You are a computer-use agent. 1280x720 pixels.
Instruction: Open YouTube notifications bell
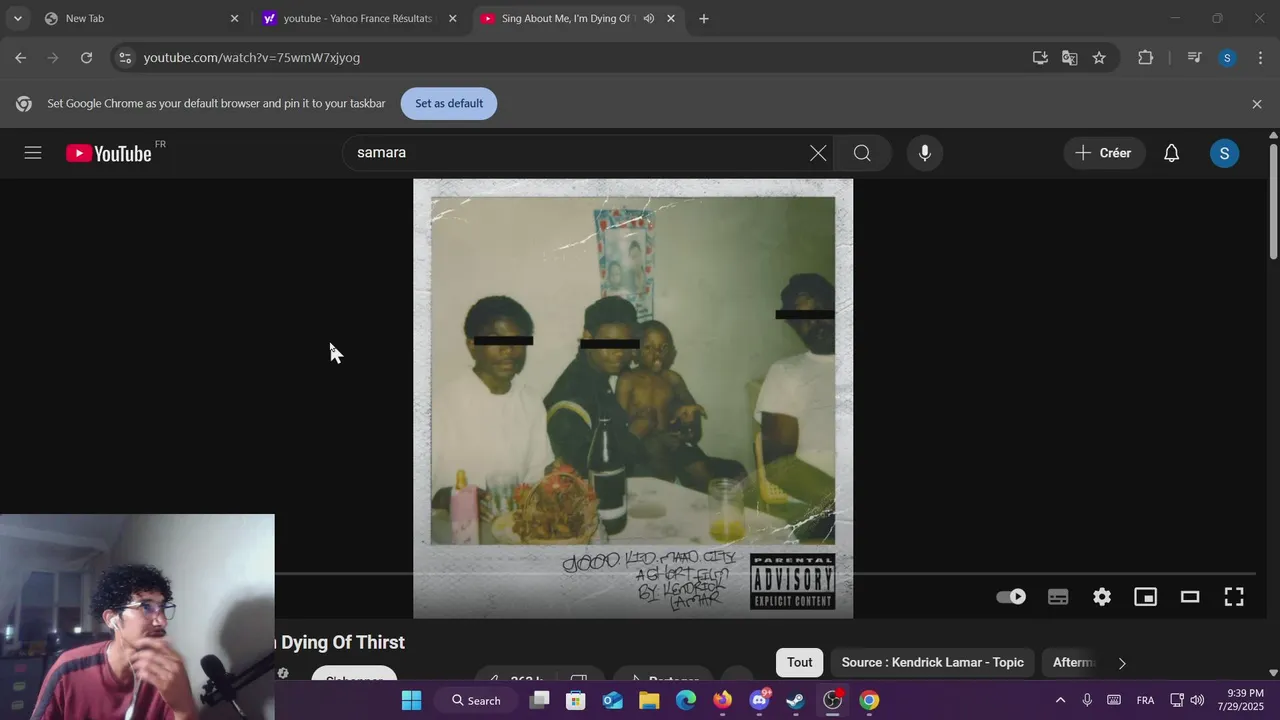tap(1171, 153)
